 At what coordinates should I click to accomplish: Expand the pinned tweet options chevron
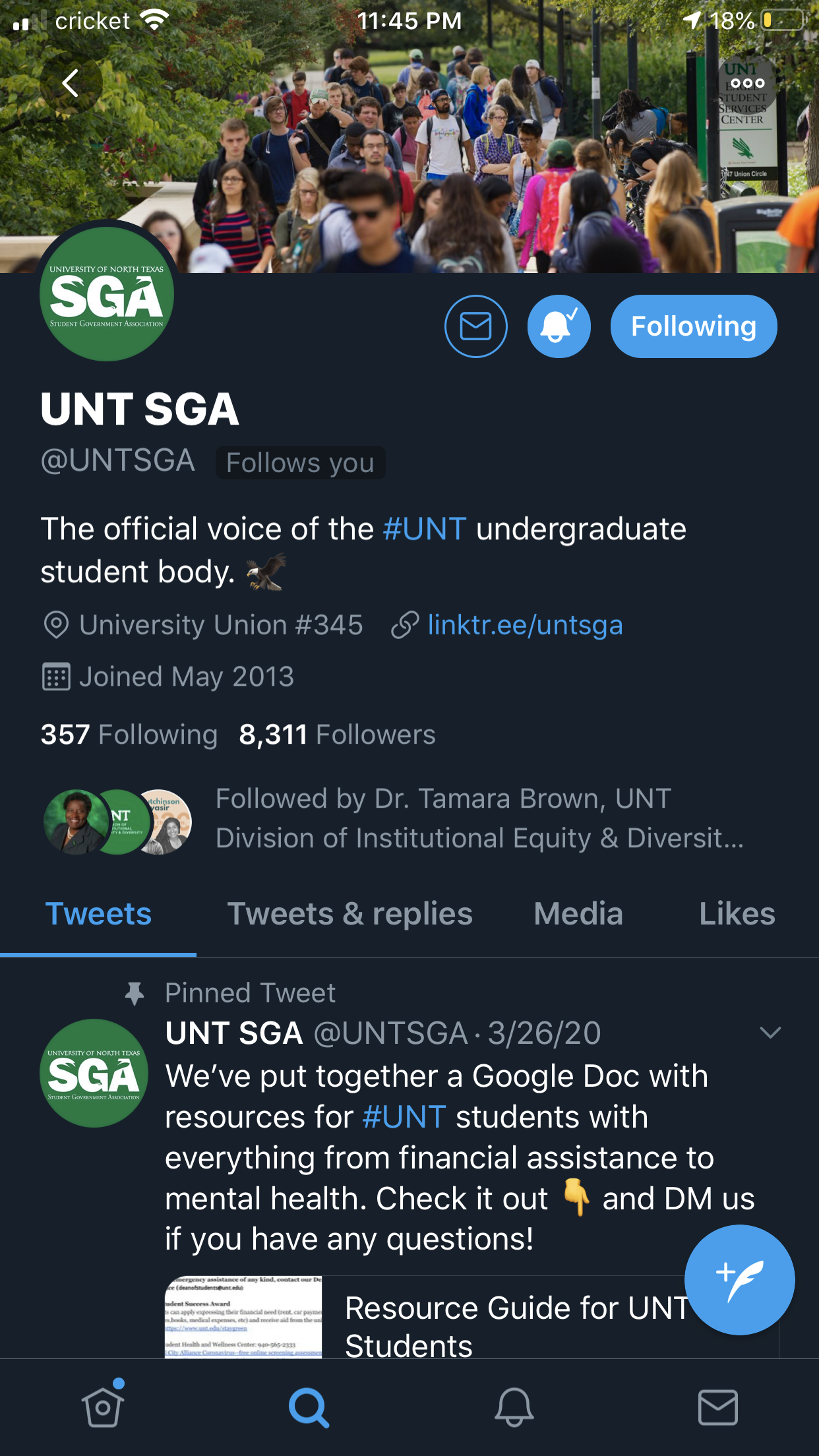coord(770,1033)
